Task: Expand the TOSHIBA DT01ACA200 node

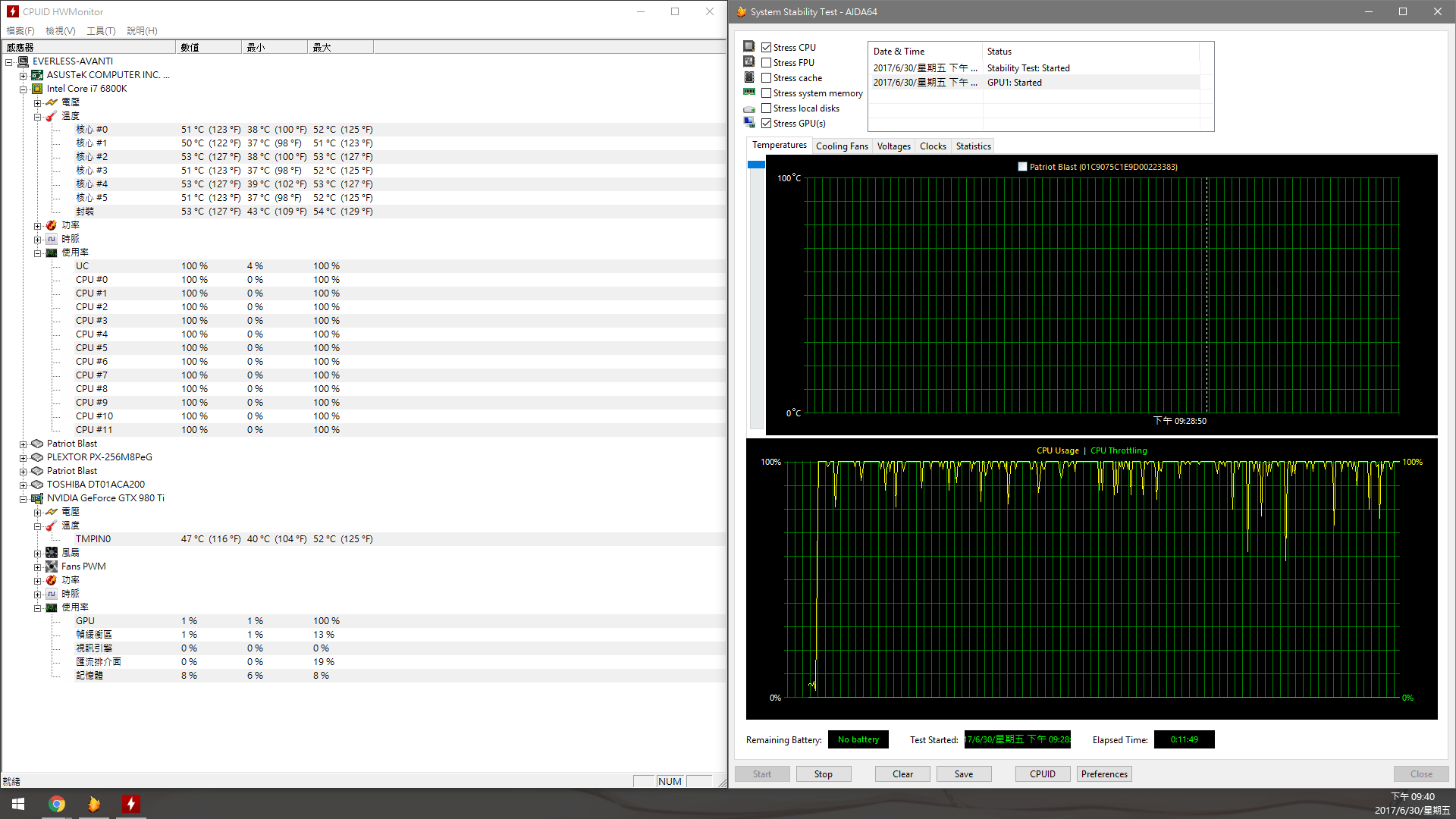Action: (x=23, y=485)
